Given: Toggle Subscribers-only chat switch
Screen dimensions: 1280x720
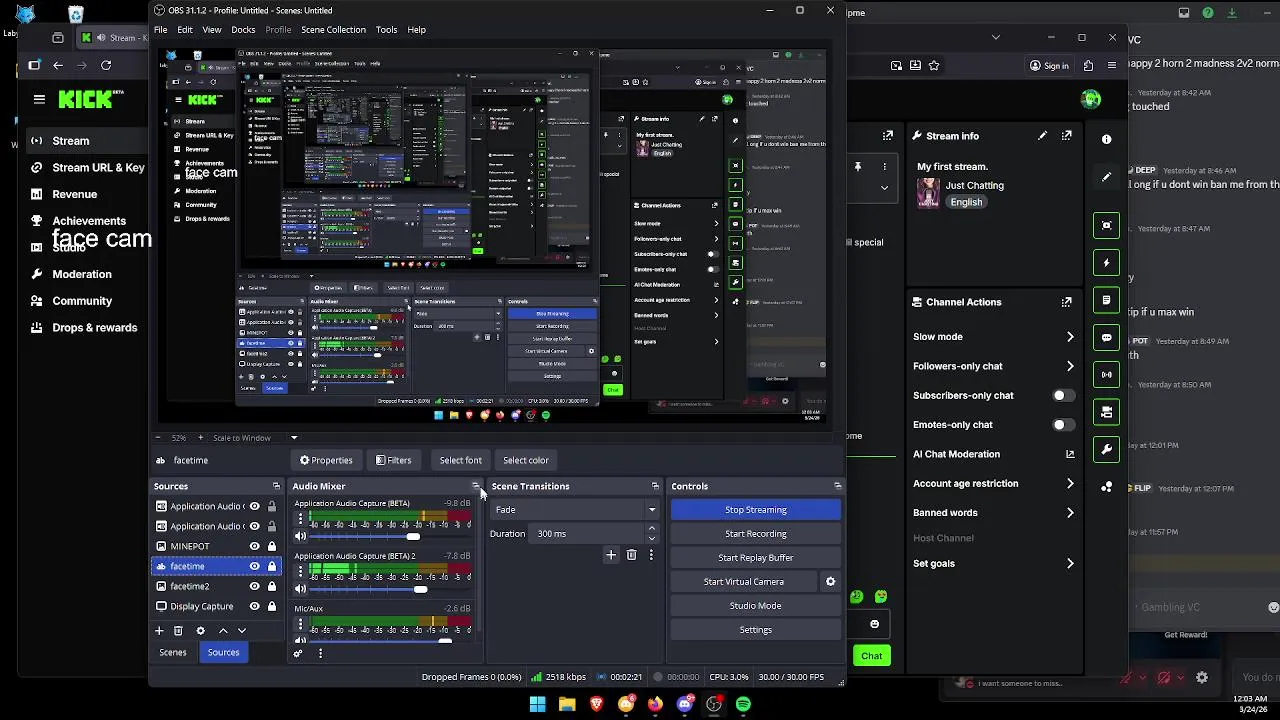Looking at the screenshot, I should pyautogui.click(x=1064, y=395).
